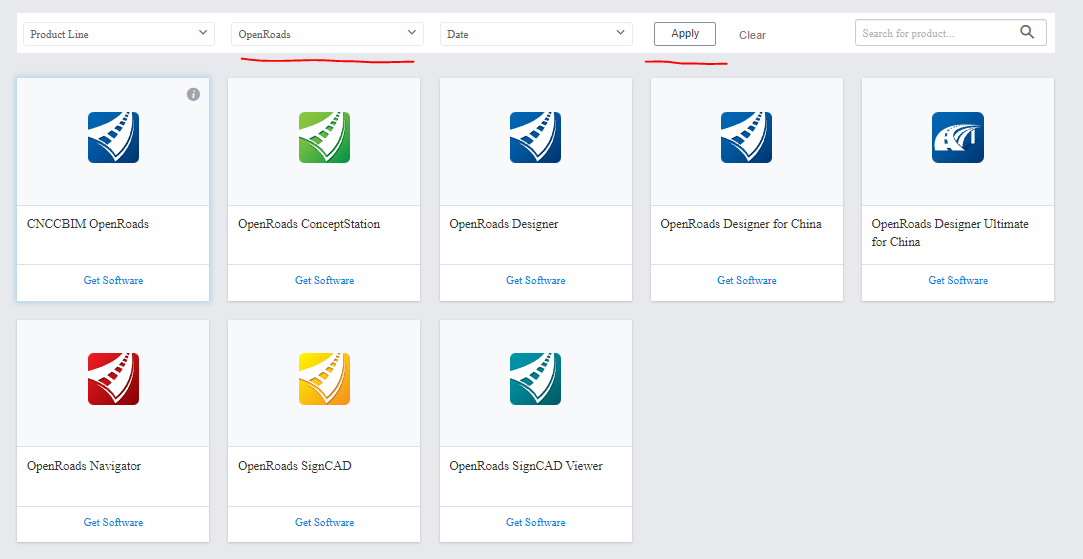Click the yellow OpenRoads SignCAD icon
The width and height of the screenshot is (1083, 559).
(x=325, y=379)
